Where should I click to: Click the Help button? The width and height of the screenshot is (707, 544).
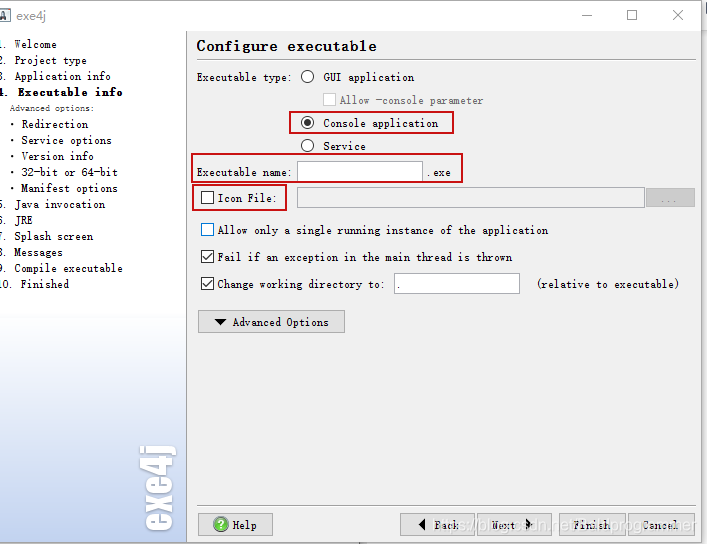tap(235, 525)
